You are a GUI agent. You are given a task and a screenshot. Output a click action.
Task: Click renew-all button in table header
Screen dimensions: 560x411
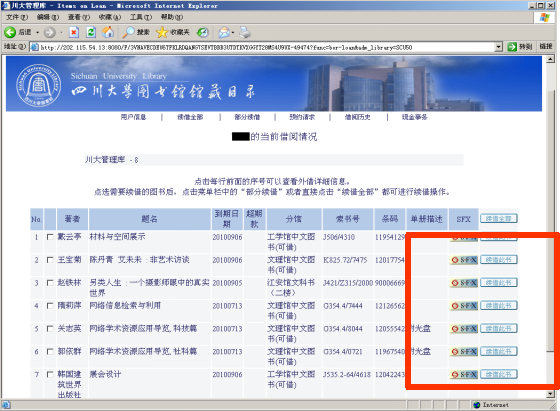pyautogui.click(x=499, y=218)
